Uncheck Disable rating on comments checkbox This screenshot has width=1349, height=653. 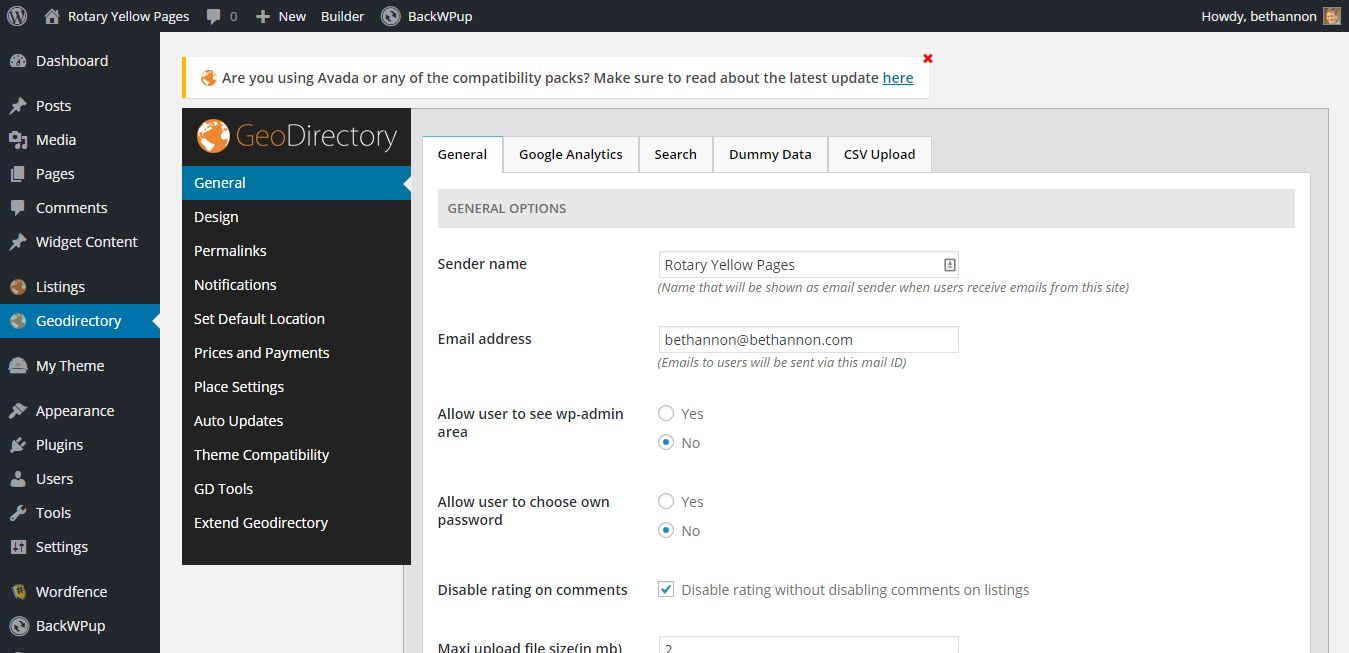click(666, 590)
